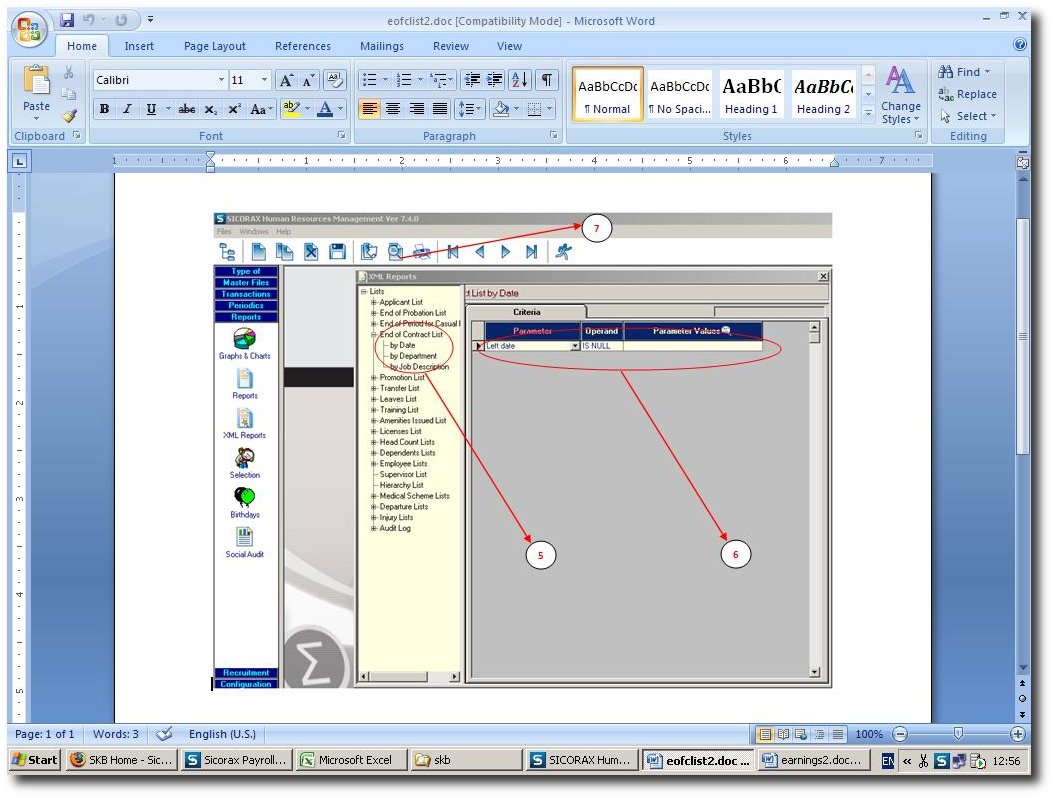Toggle show/hide paragraph marks
This screenshot has width=1054, height=798.
point(547,80)
